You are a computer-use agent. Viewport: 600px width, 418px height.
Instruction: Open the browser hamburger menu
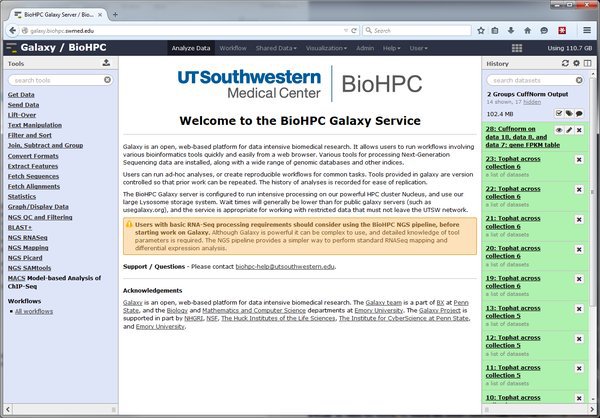[x=587, y=30]
